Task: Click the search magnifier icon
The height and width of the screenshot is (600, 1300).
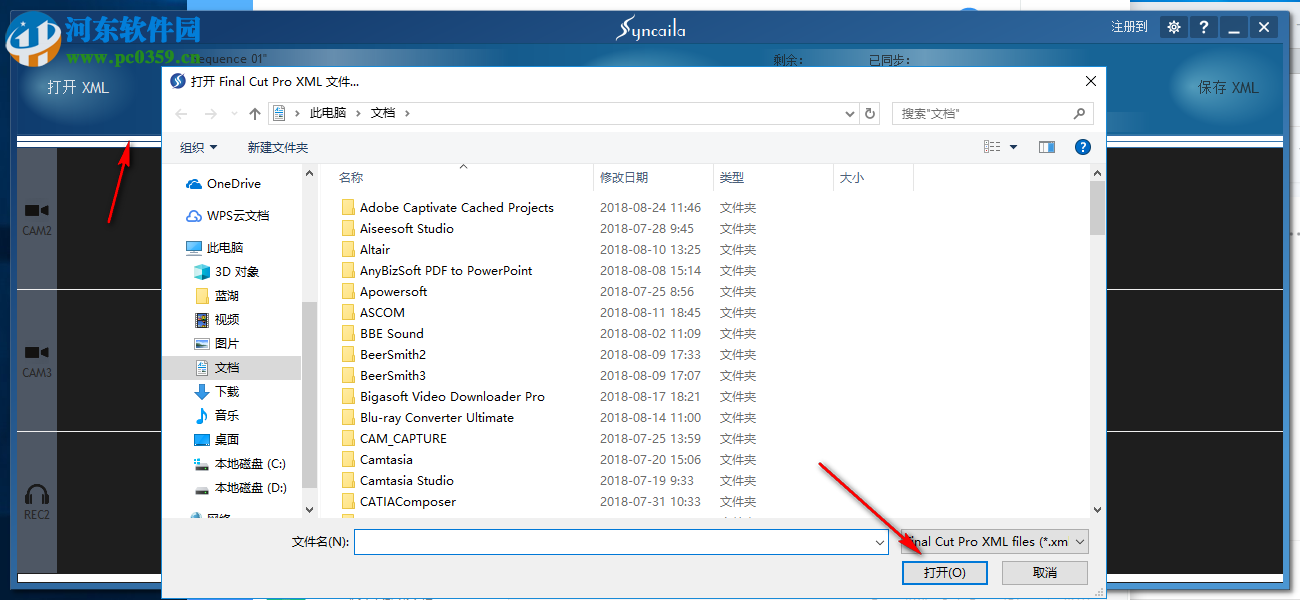Action: click(x=1079, y=114)
